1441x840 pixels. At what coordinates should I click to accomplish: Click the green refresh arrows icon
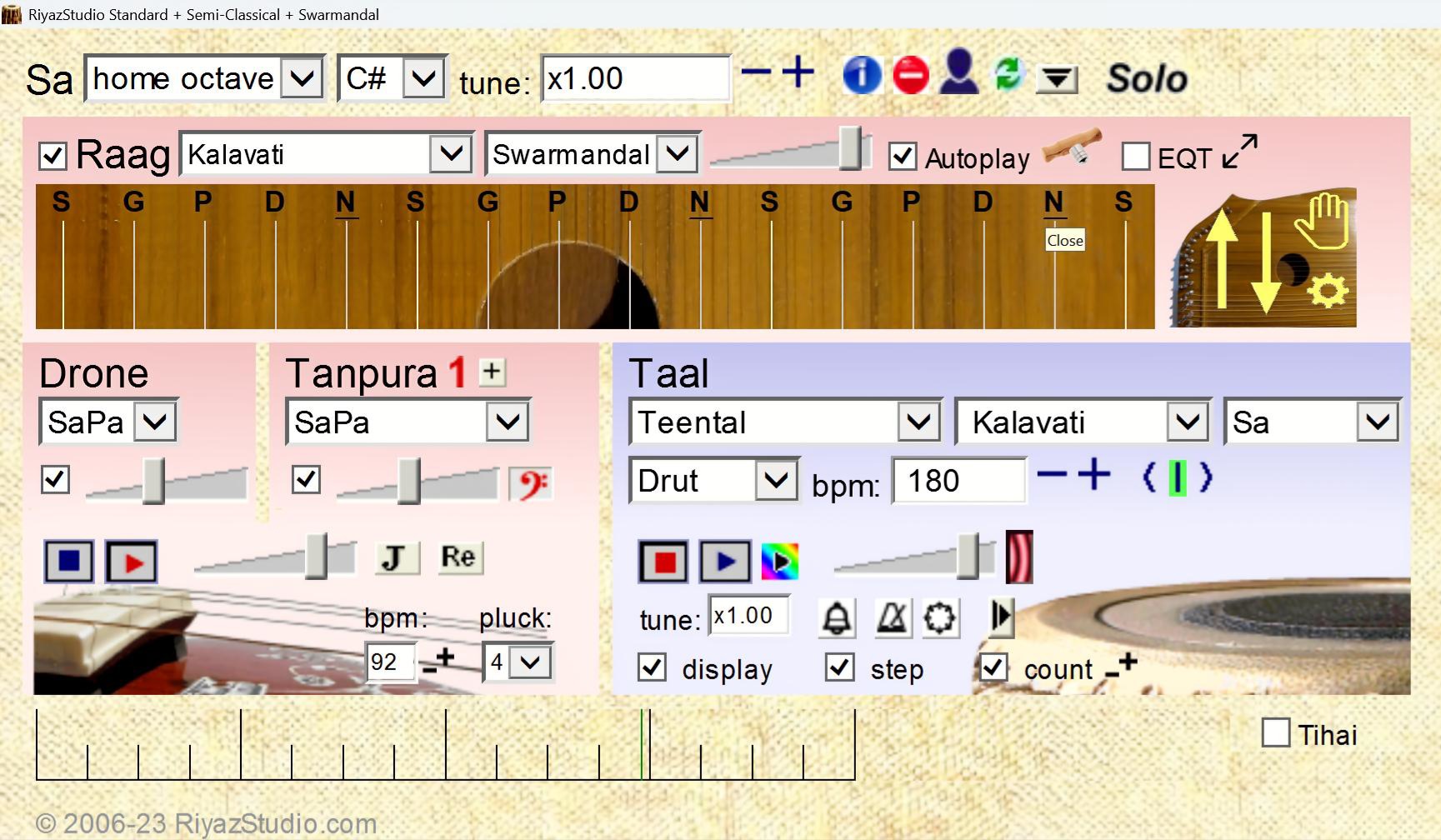(1008, 75)
